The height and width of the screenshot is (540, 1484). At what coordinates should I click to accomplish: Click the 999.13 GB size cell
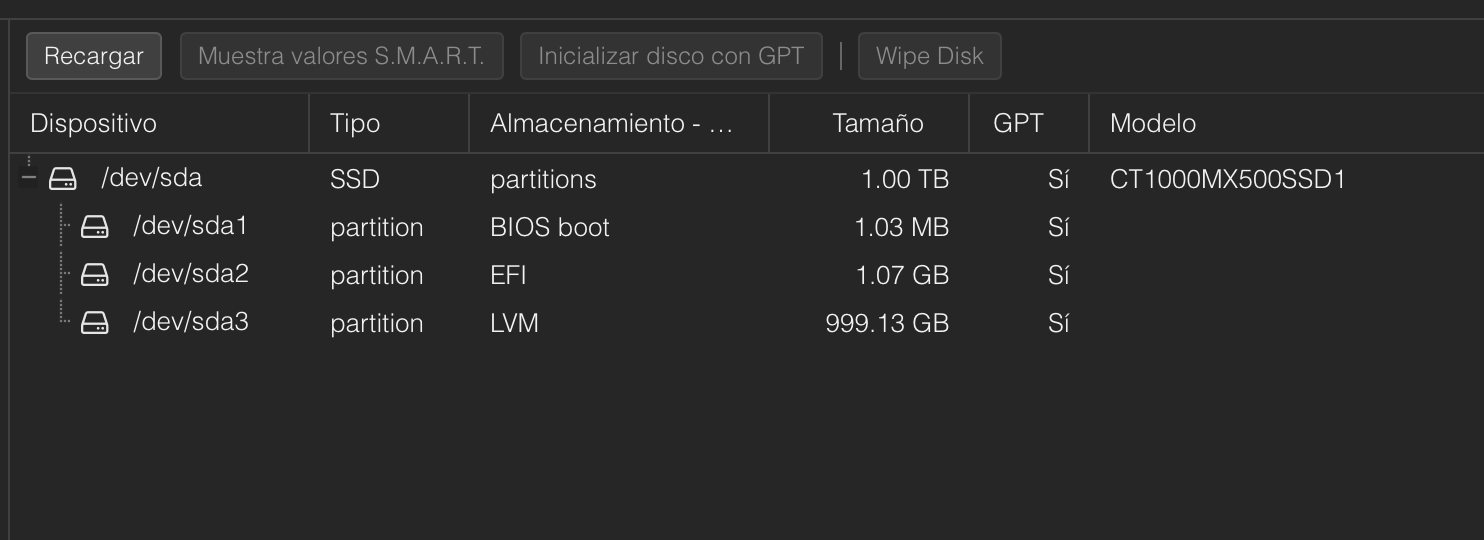(887, 323)
